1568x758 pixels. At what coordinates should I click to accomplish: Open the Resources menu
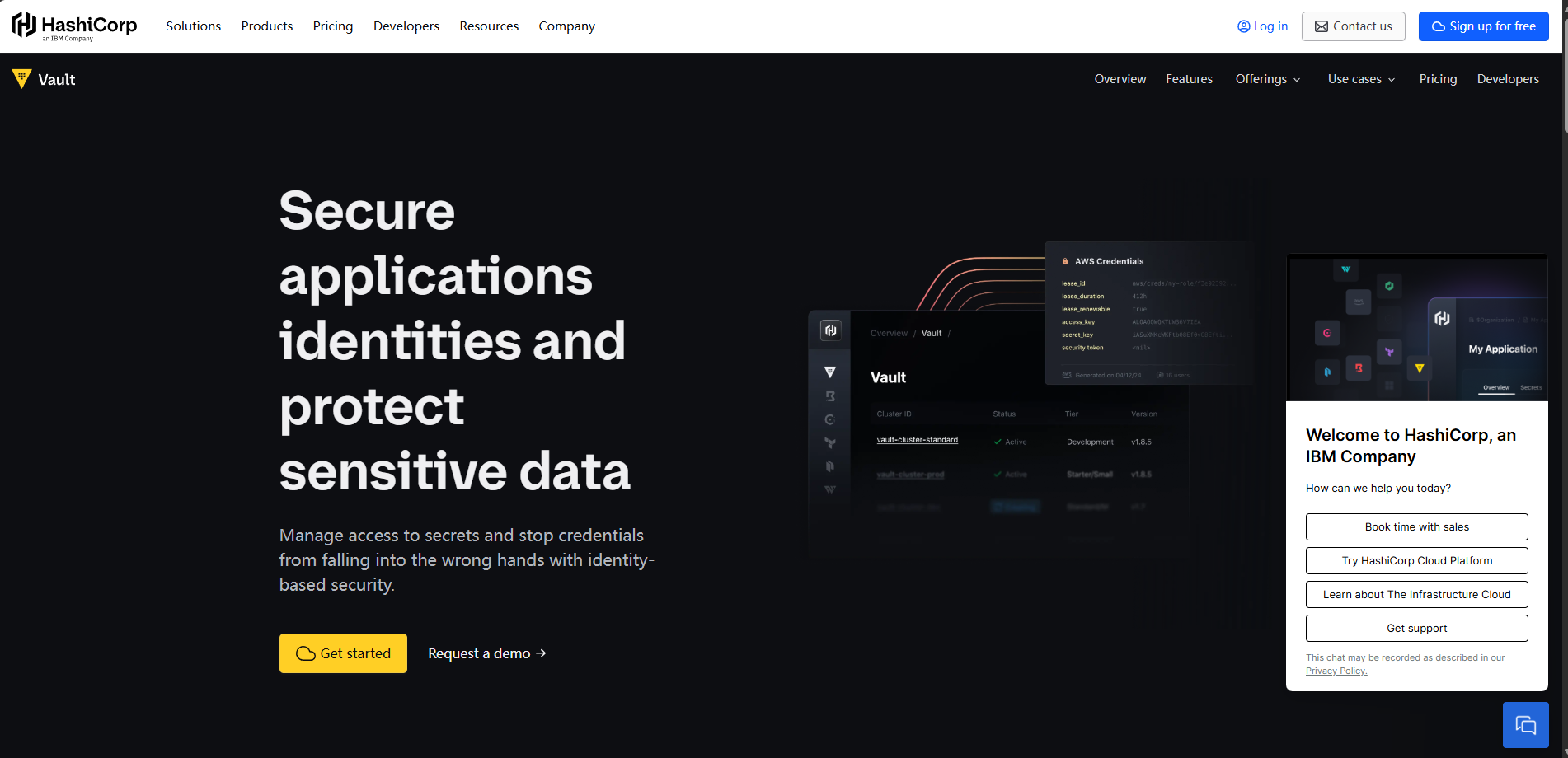(x=489, y=26)
